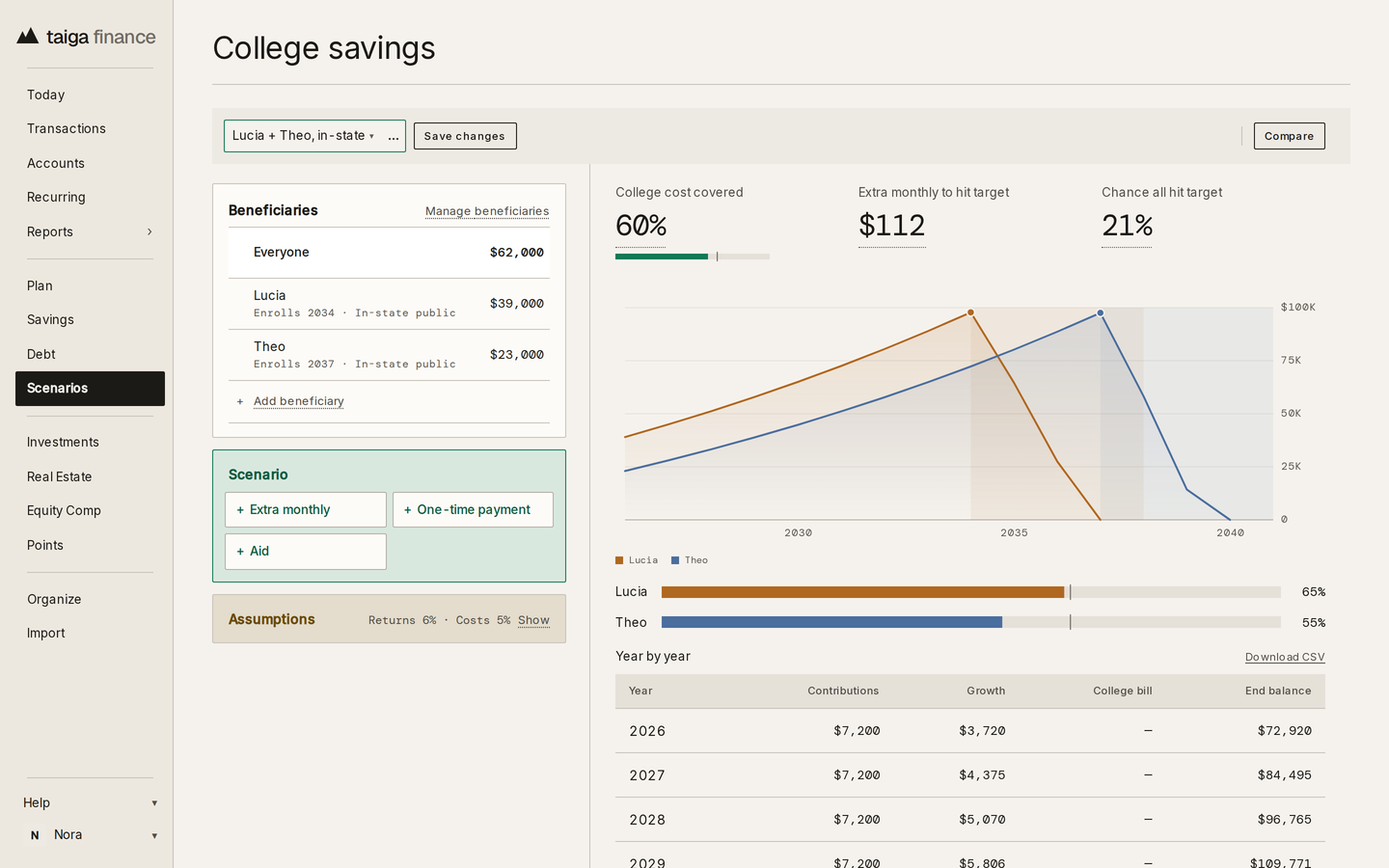Click the Nora avatar initial

35,835
